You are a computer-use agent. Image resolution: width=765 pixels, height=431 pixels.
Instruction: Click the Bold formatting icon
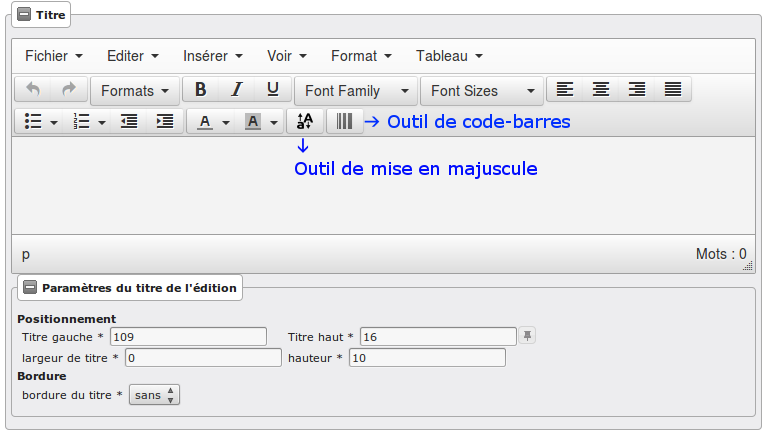[x=200, y=90]
